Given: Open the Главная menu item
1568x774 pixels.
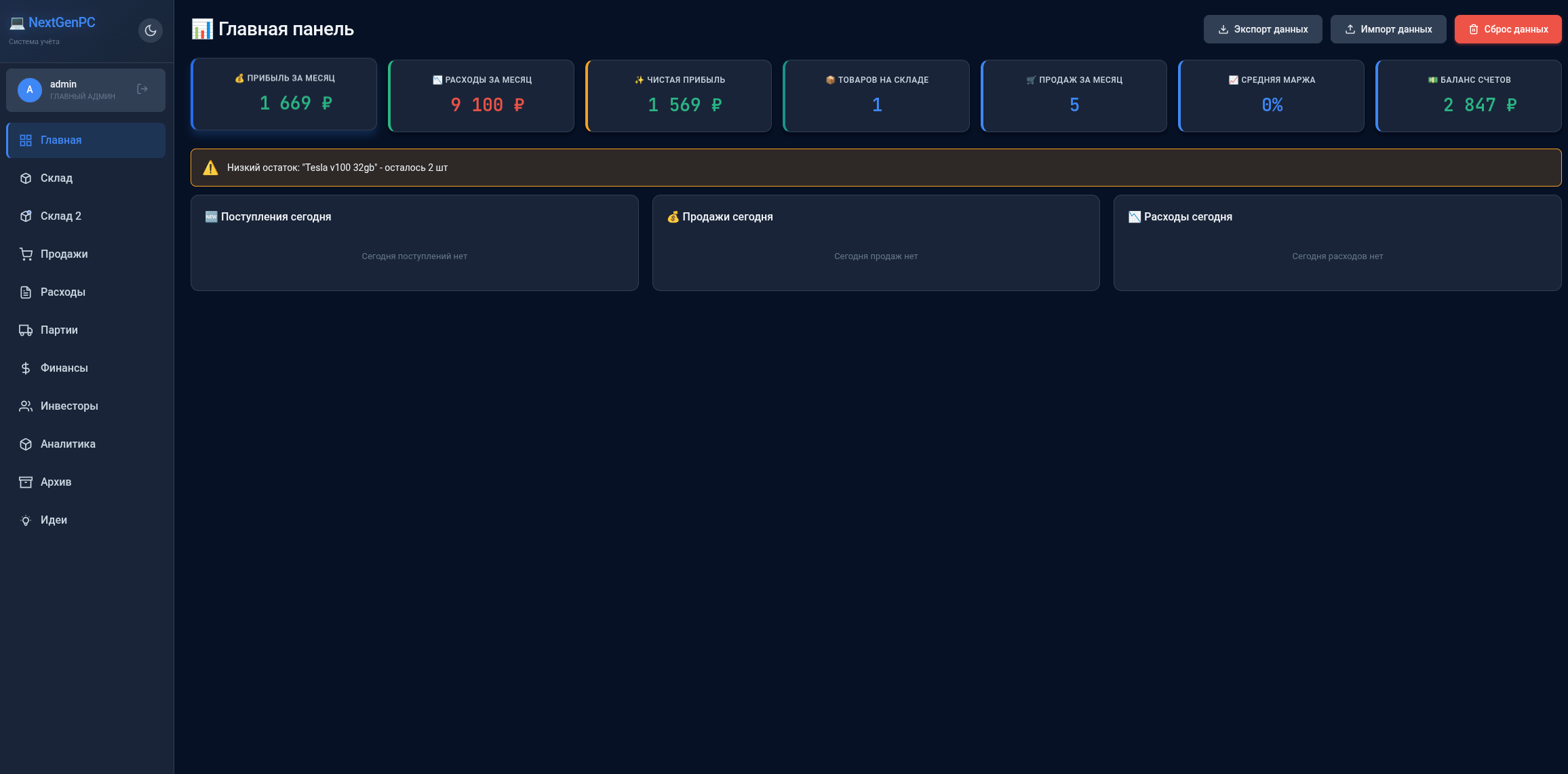Looking at the screenshot, I should [86, 140].
